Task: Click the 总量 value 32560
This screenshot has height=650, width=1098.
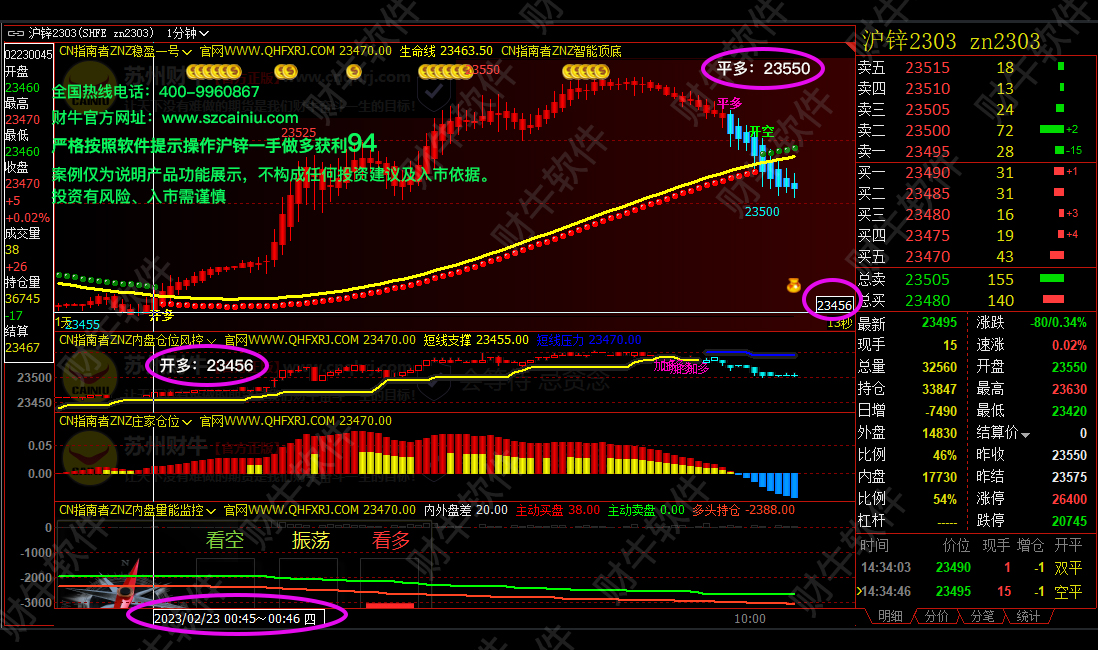Action: click(939, 367)
